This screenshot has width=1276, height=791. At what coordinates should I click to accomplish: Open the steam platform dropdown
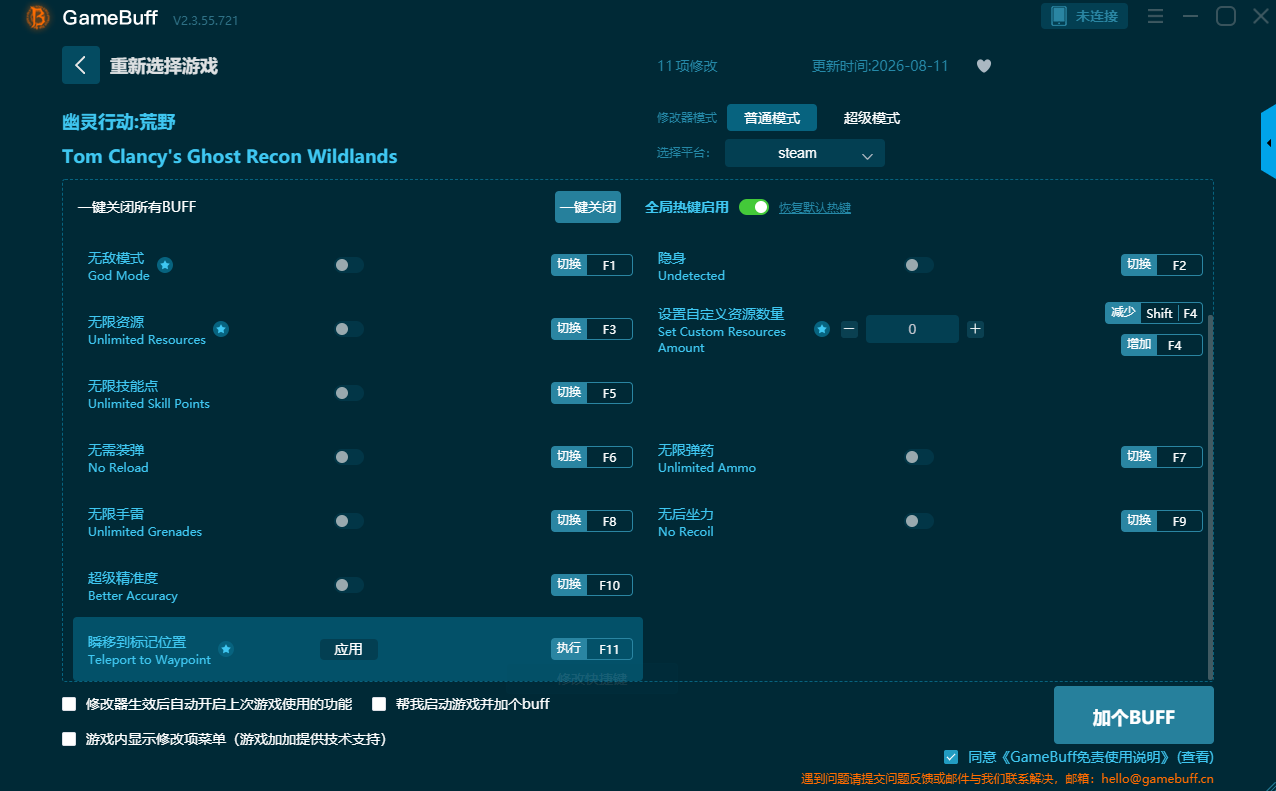(805, 153)
